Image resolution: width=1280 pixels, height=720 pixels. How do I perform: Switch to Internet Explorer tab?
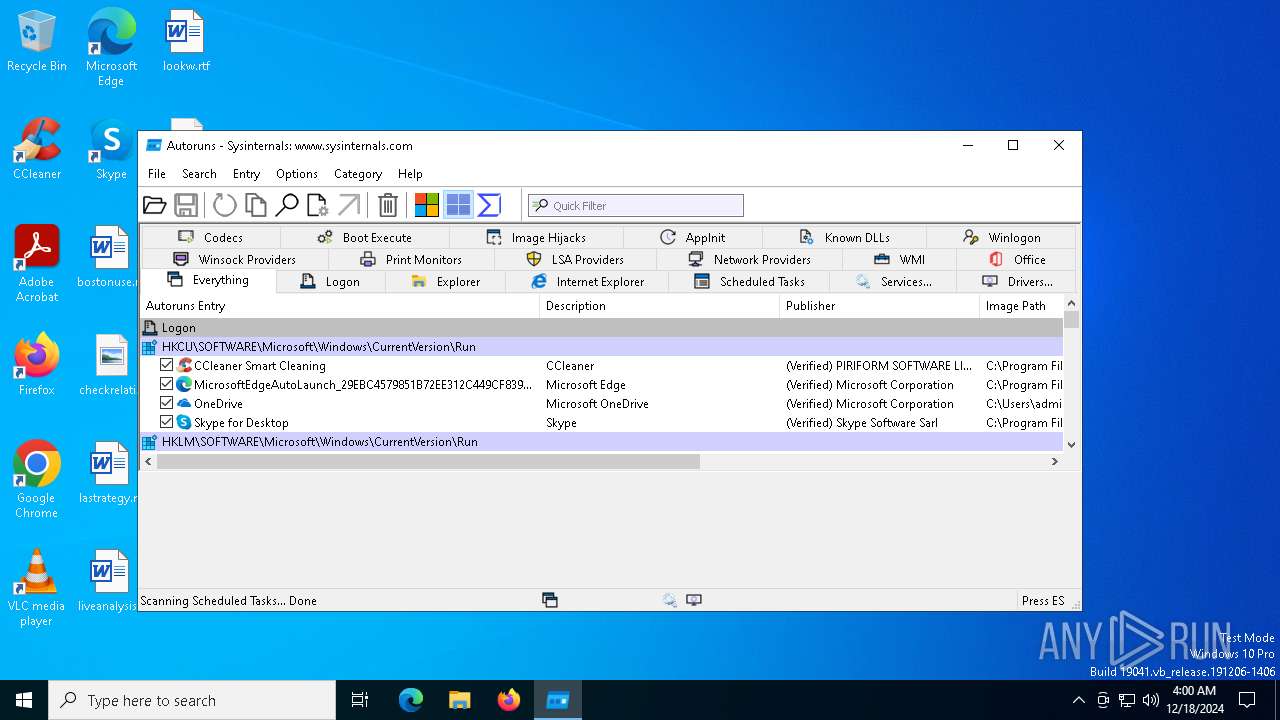[588, 282]
